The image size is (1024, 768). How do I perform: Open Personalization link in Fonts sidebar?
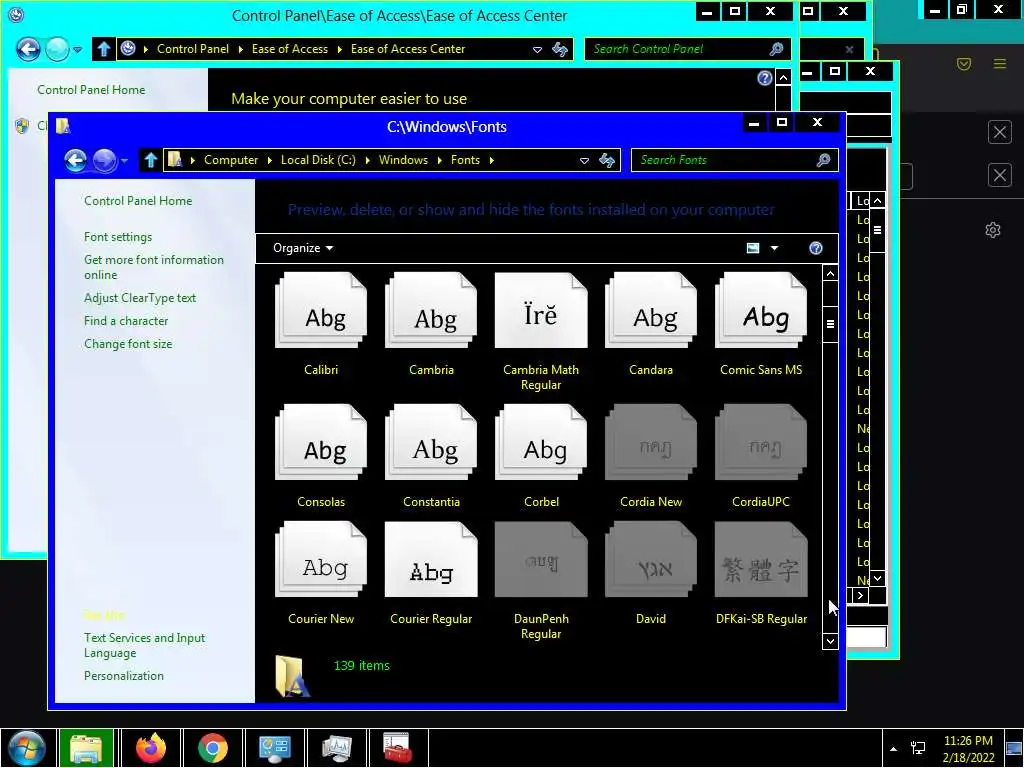coord(123,676)
